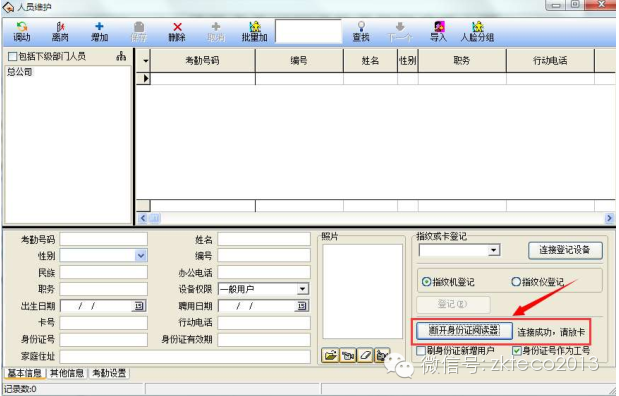Click the app icon in title bar
This screenshot has height=396, width=619.
pyautogui.click(x=8, y=7)
